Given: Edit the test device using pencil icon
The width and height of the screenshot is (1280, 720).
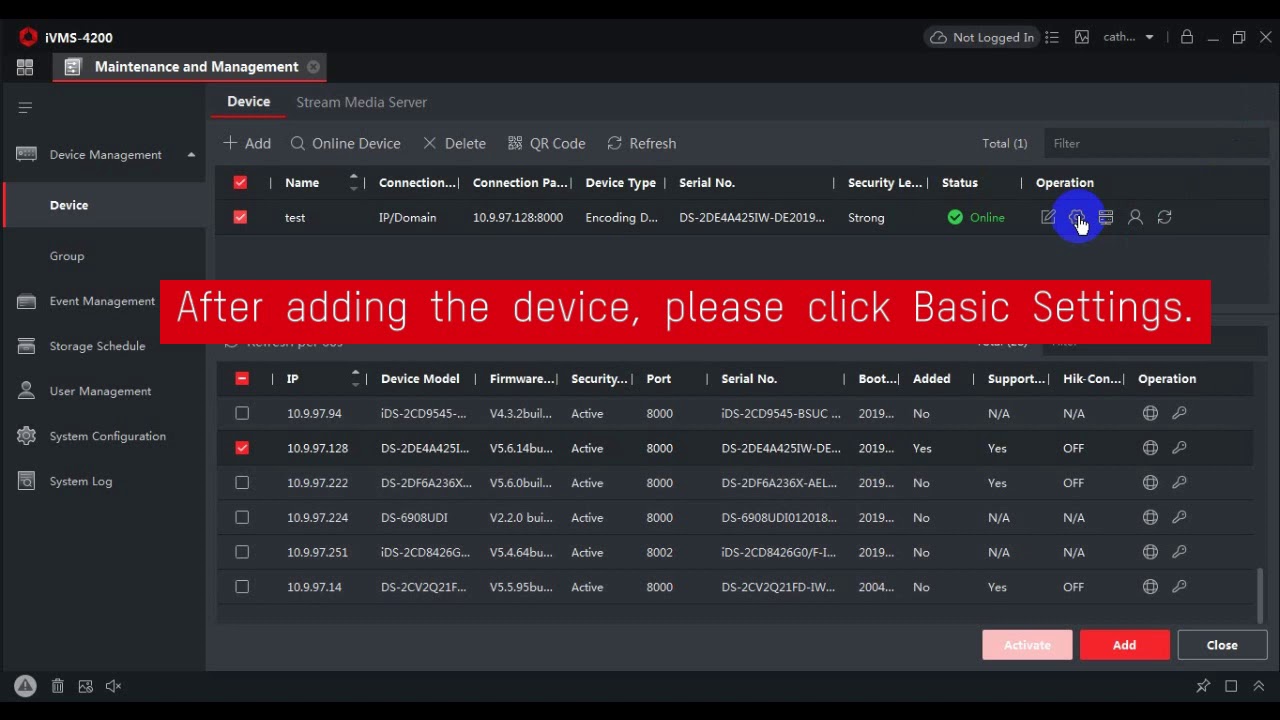Looking at the screenshot, I should tap(1048, 217).
